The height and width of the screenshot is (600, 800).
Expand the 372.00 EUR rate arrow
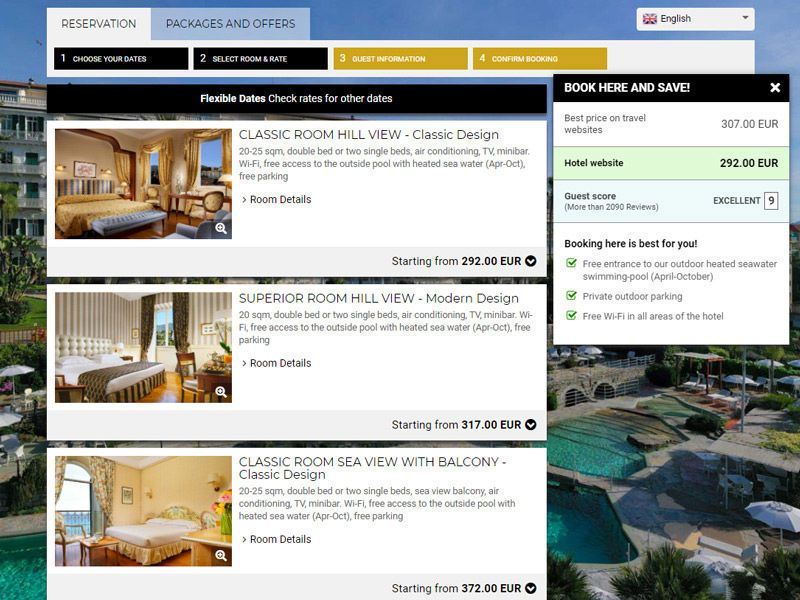tap(530, 589)
